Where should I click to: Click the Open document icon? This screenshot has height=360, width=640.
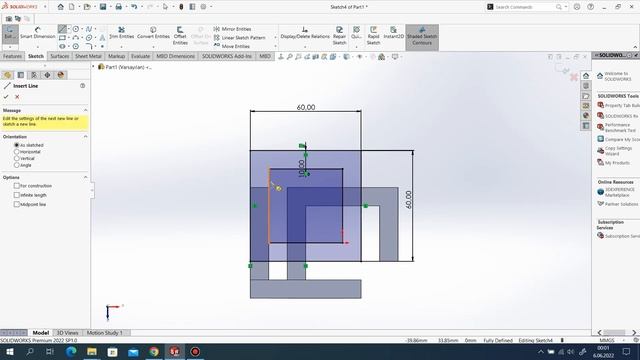tap(87, 7)
